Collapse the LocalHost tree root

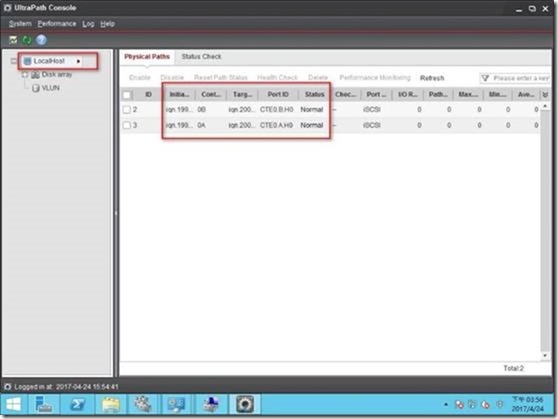(14, 61)
